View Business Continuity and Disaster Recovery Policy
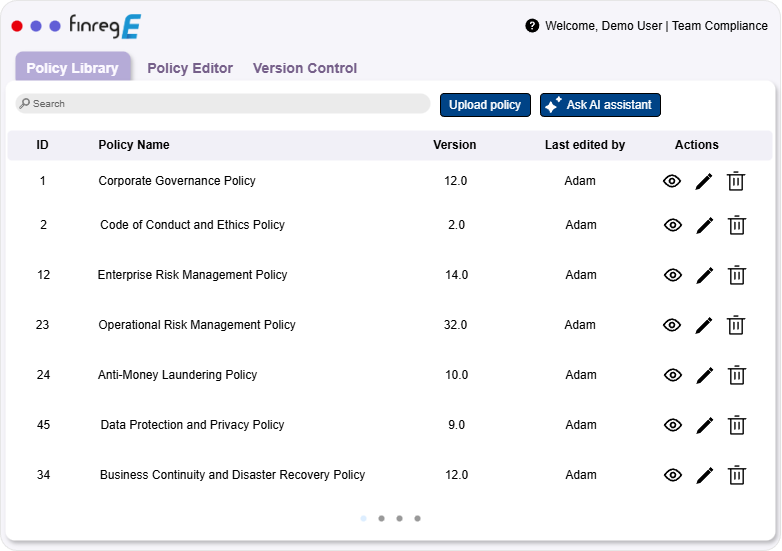The height and width of the screenshot is (551, 782). 673,475
